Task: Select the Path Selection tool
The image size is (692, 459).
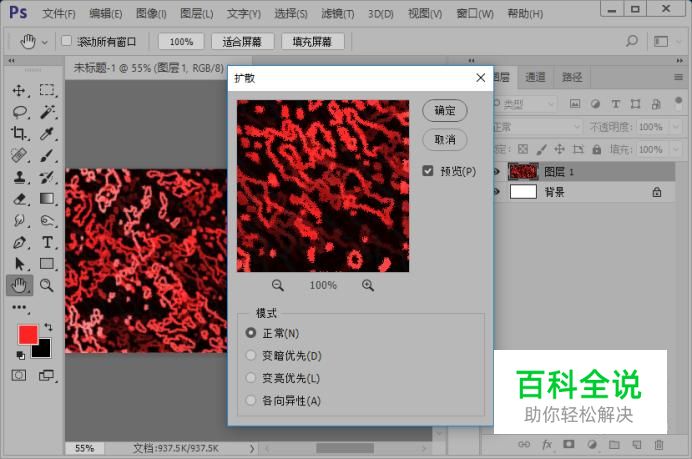Action: click(x=19, y=264)
